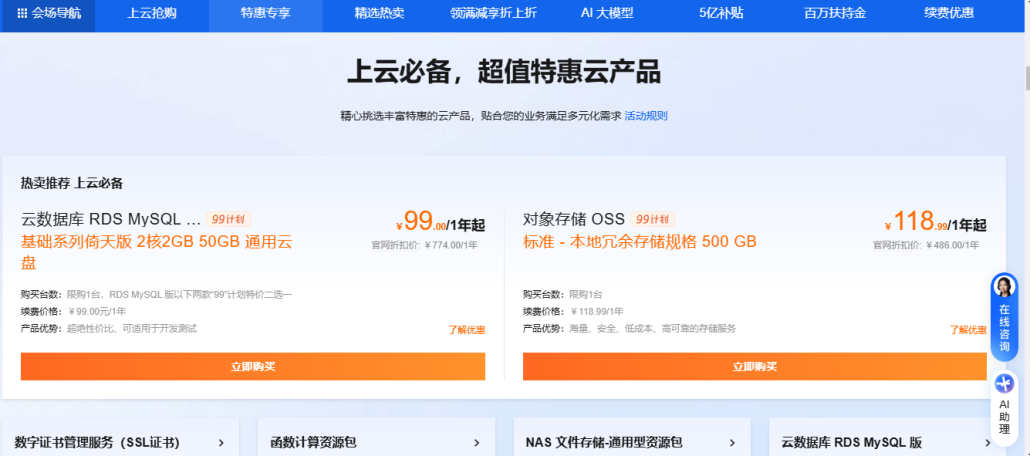The height and width of the screenshot is (456, 1030).
Task: Select the 5亿补贴 tab
Action: 721,13
